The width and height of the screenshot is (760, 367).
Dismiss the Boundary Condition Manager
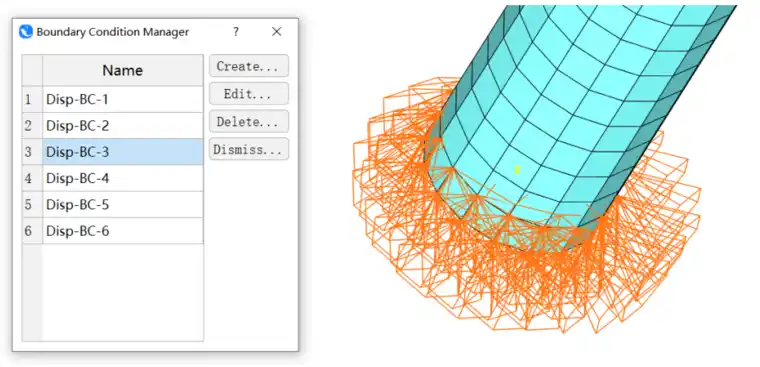[249, 149]
